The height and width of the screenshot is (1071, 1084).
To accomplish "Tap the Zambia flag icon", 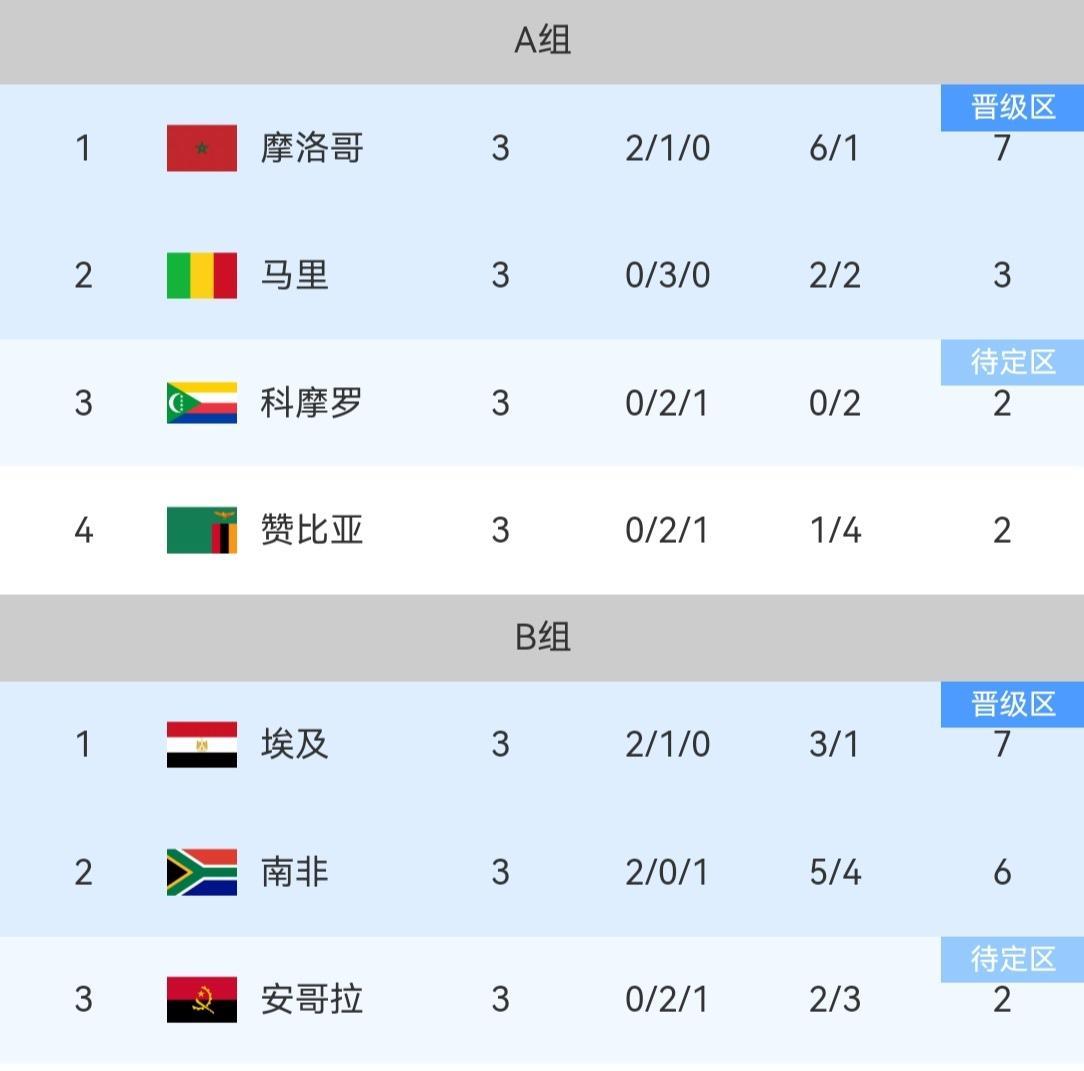I will pos(202,530).
